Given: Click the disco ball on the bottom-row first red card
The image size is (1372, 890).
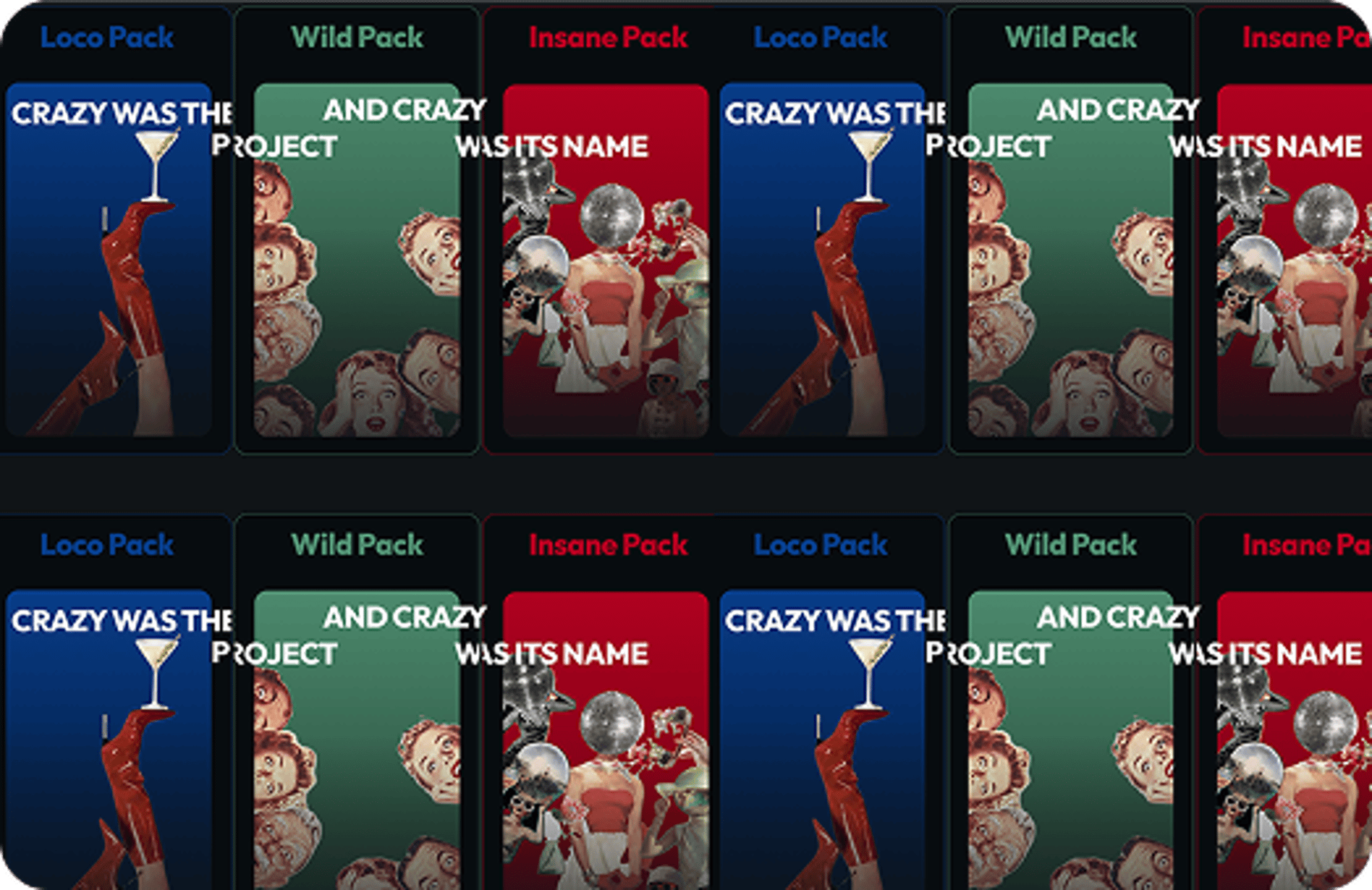Looking at the screenshot, I should 611,722.
